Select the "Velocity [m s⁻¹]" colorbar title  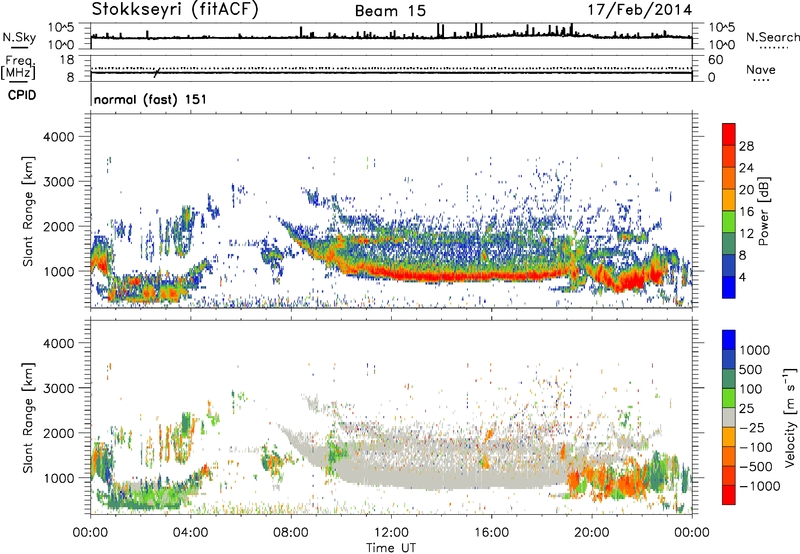790,417
